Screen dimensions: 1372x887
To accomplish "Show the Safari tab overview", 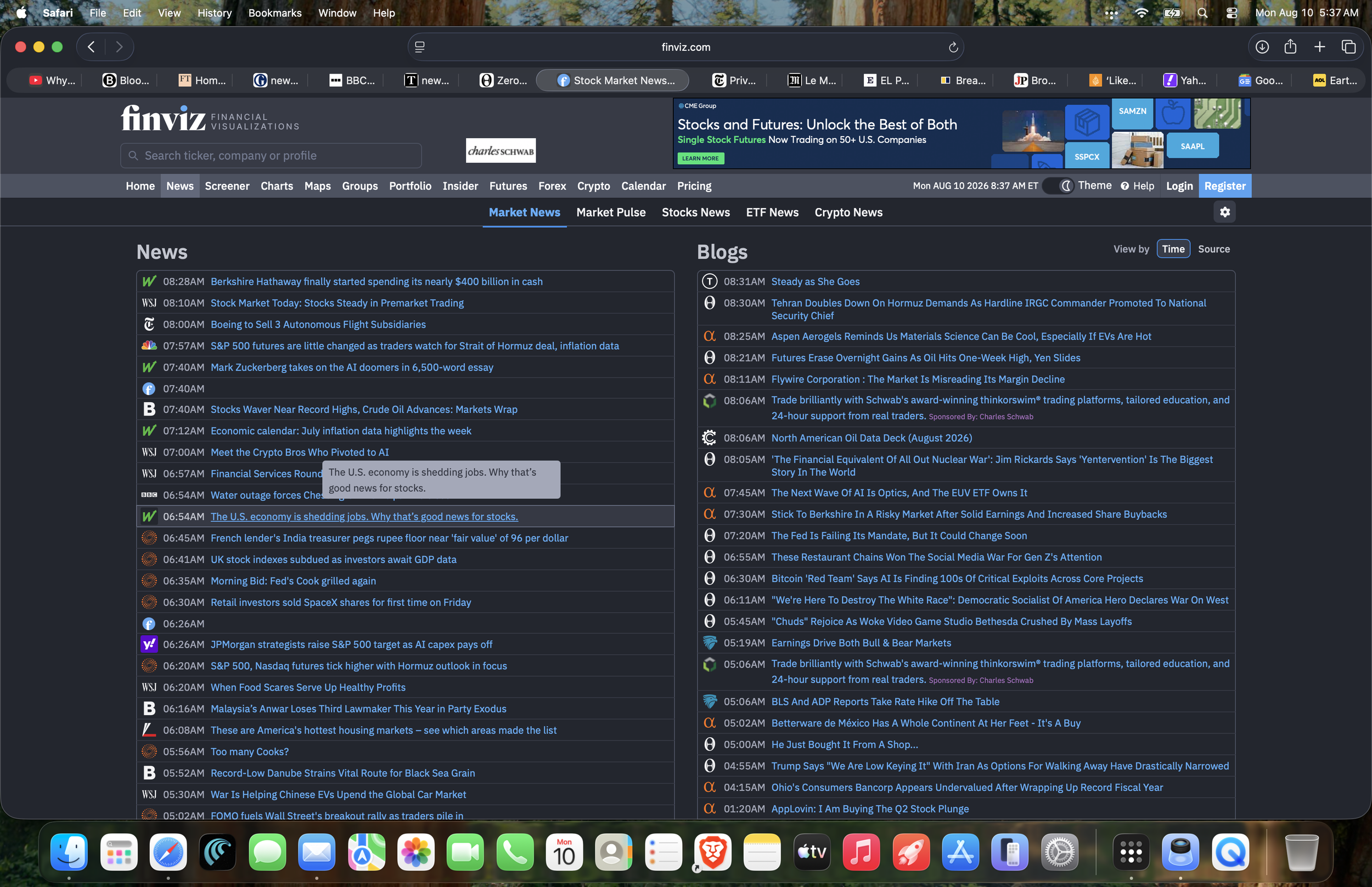I will point(1348,47).
